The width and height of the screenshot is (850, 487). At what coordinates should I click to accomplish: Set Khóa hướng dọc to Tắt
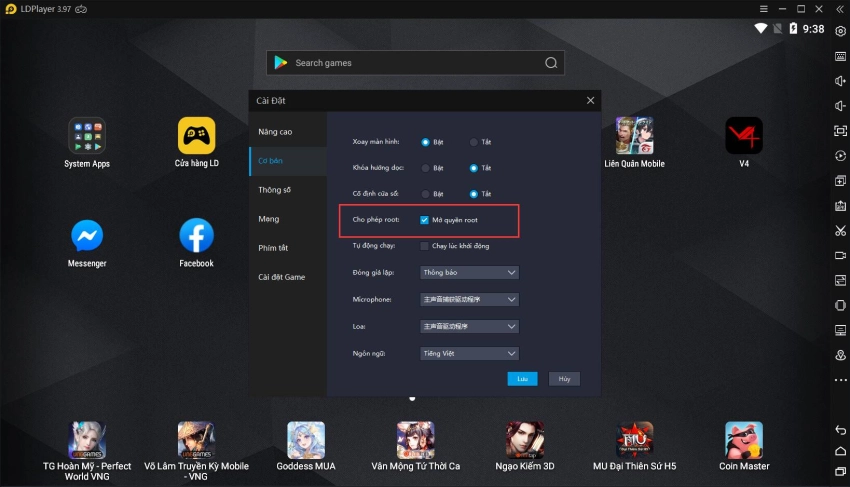coord(473,168)
